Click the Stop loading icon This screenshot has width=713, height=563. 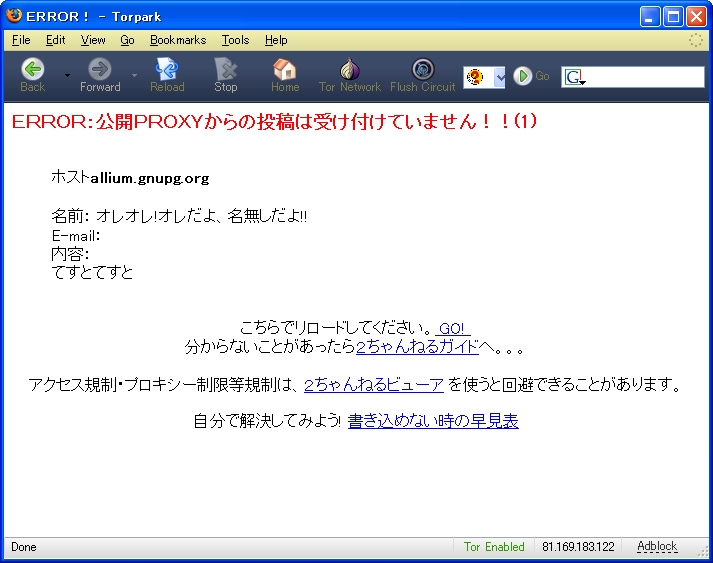tap(226, 69)
